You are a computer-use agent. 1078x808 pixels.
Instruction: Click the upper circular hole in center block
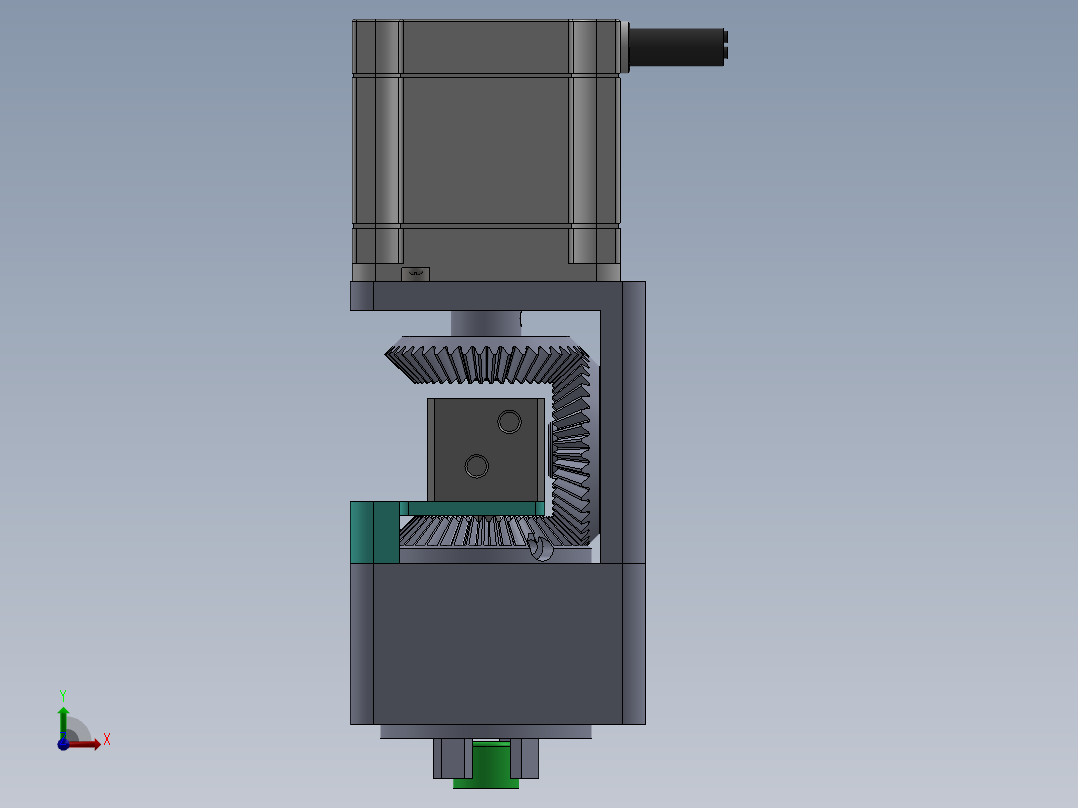[509, 422]
